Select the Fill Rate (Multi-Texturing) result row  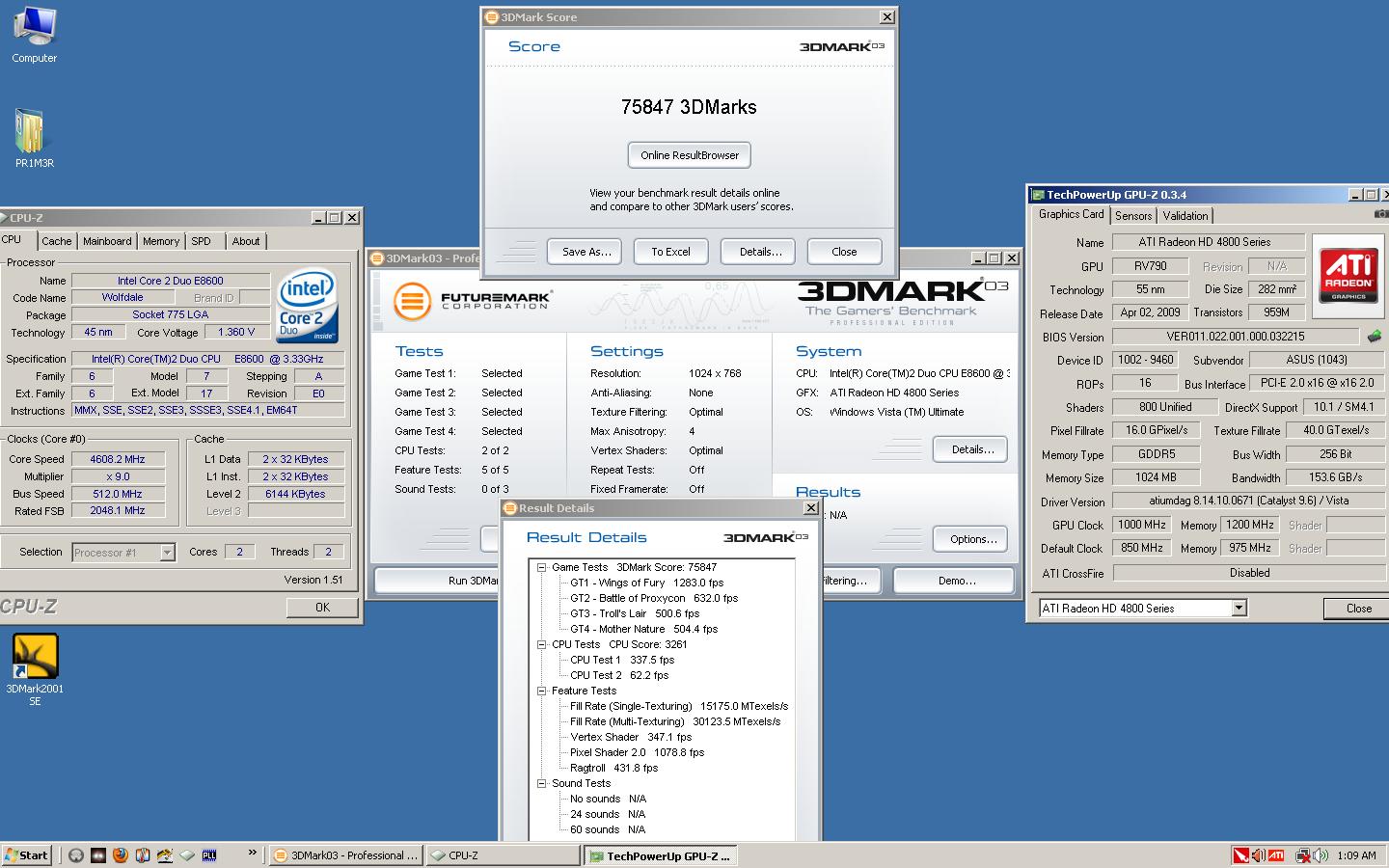(x=675, y=721)
